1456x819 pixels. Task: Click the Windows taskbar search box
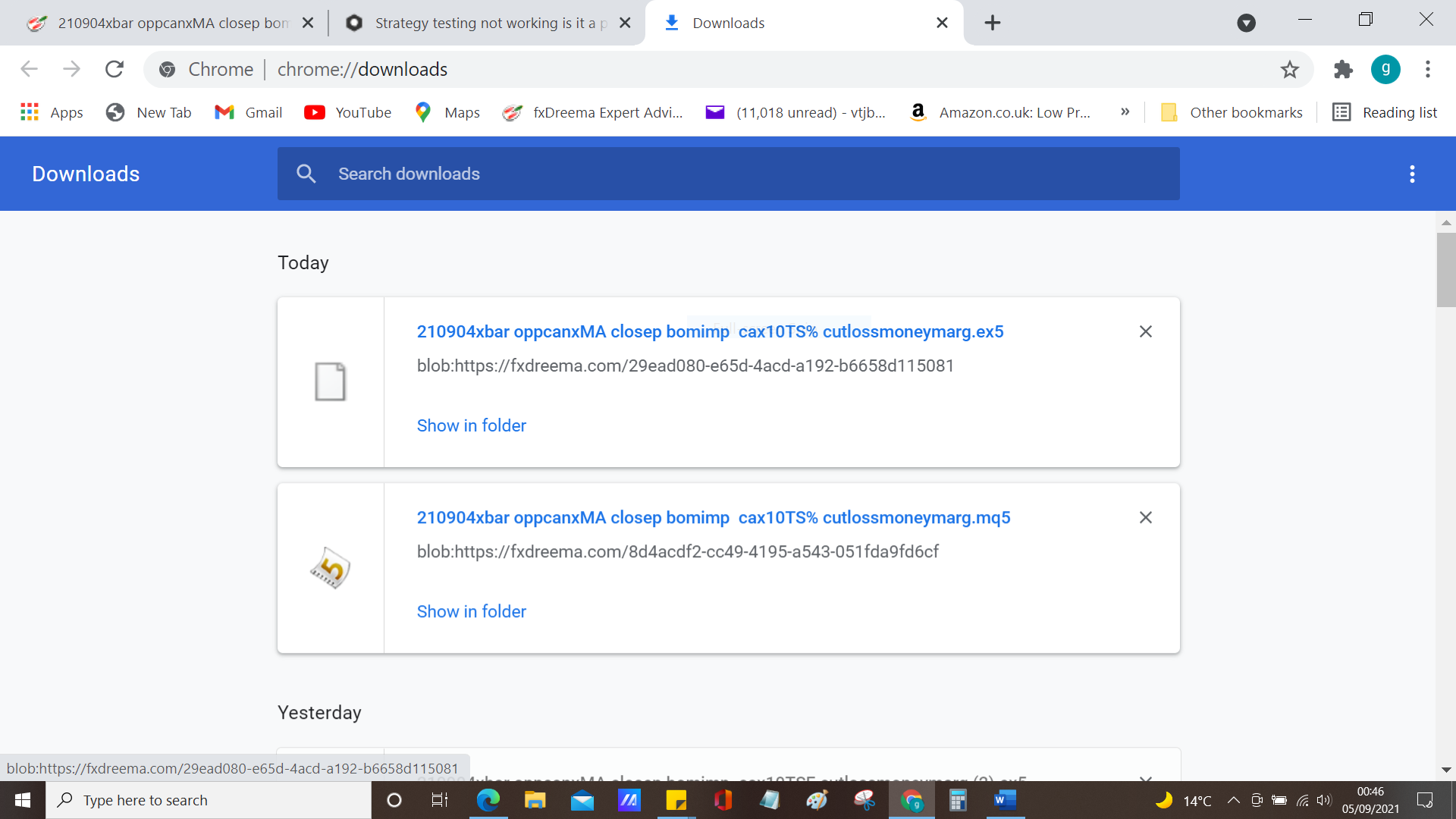(x=209, y=800)
